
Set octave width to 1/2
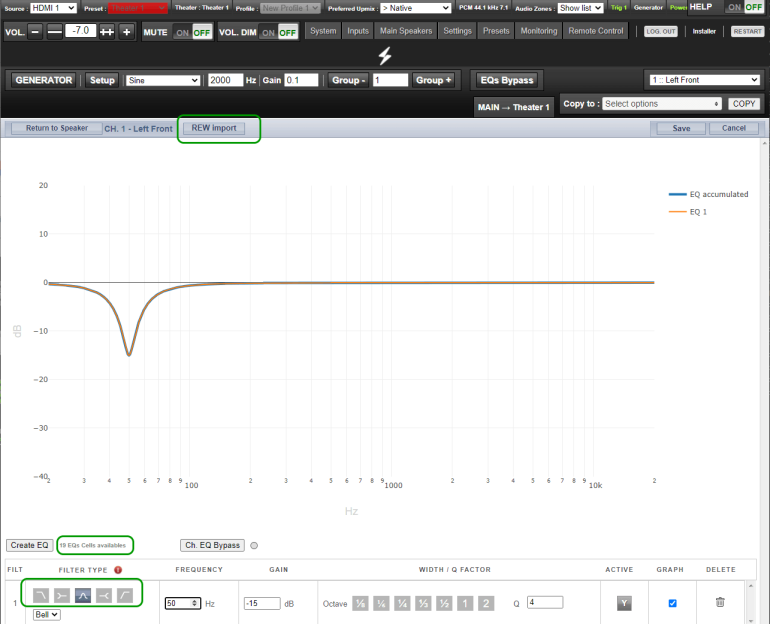(x=444, y=603)
